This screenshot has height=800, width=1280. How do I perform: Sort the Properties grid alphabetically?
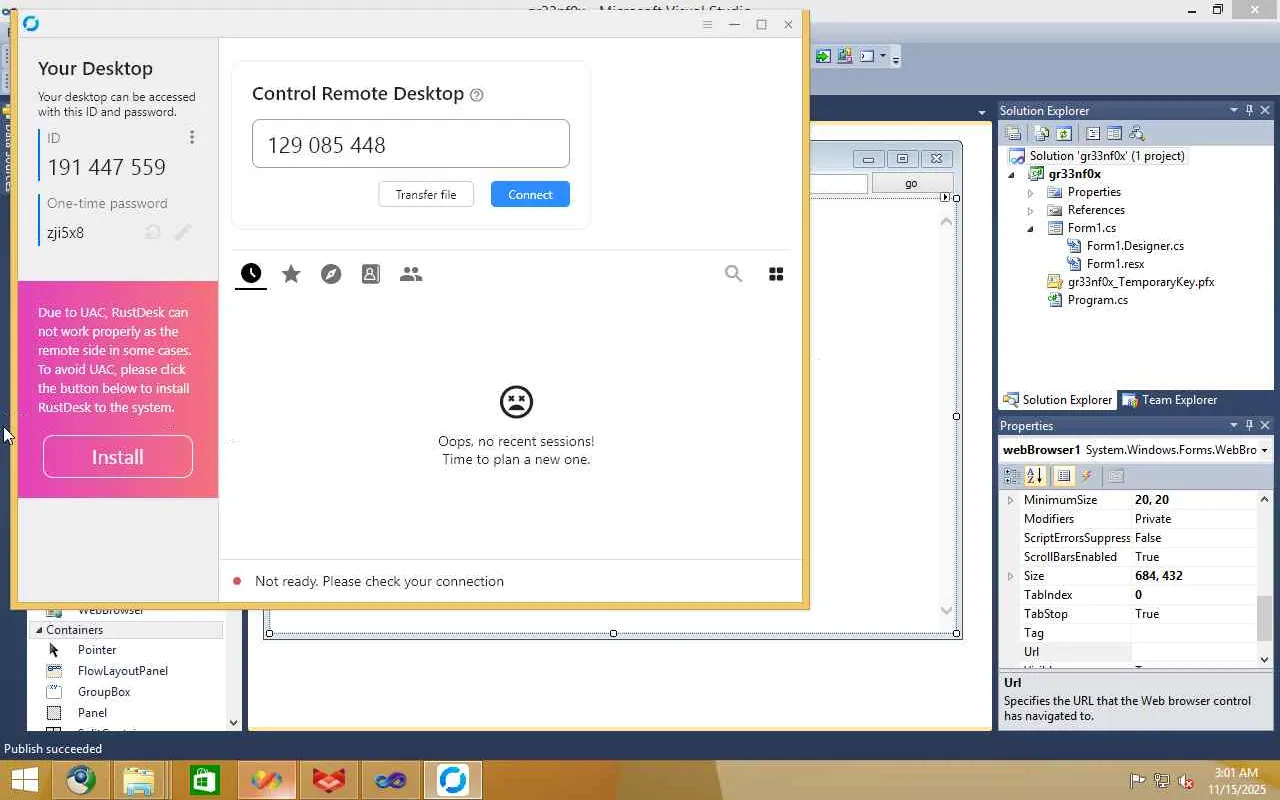[x=1035, y=476]
